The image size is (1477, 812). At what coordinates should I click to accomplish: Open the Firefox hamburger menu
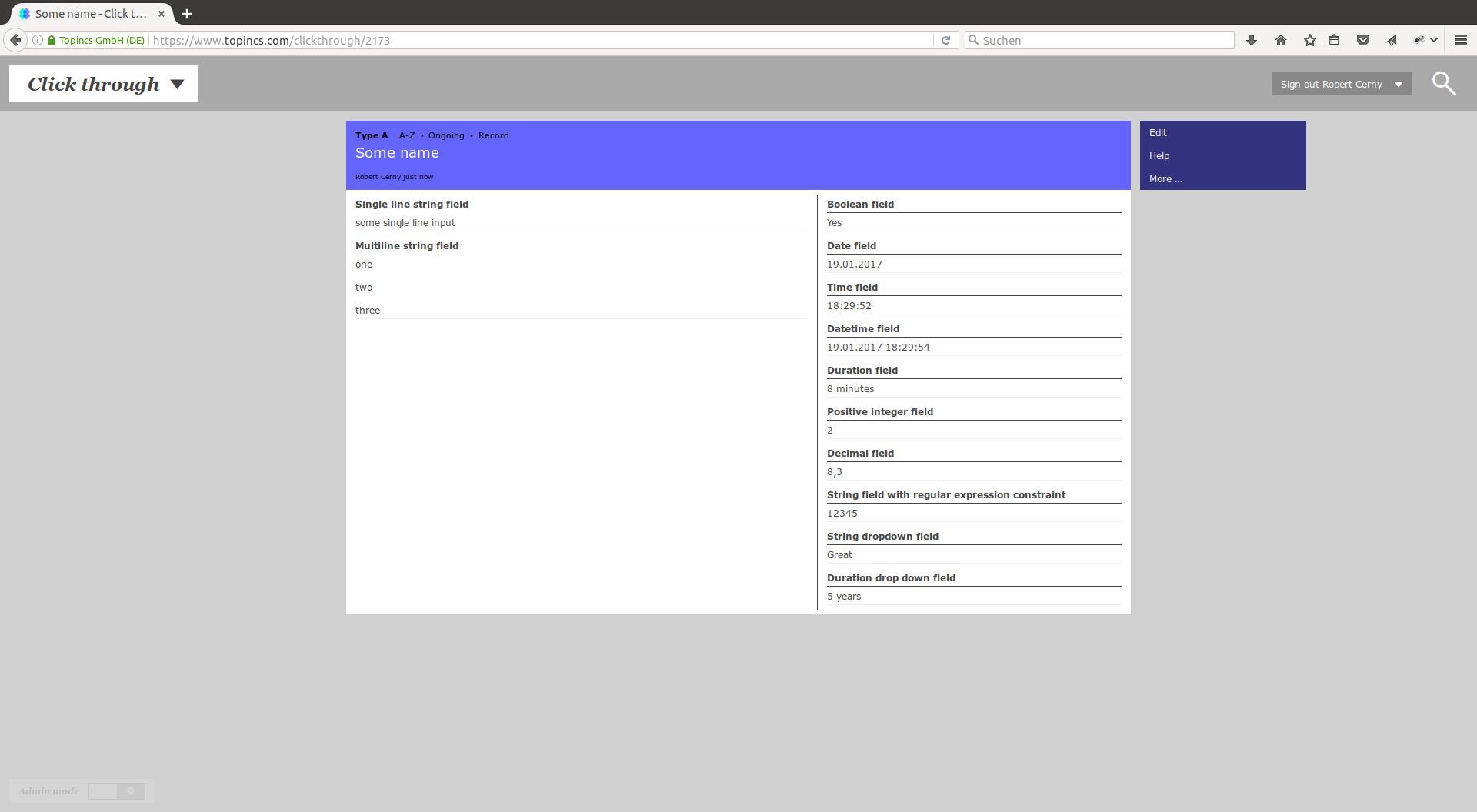click(1460, 40)
